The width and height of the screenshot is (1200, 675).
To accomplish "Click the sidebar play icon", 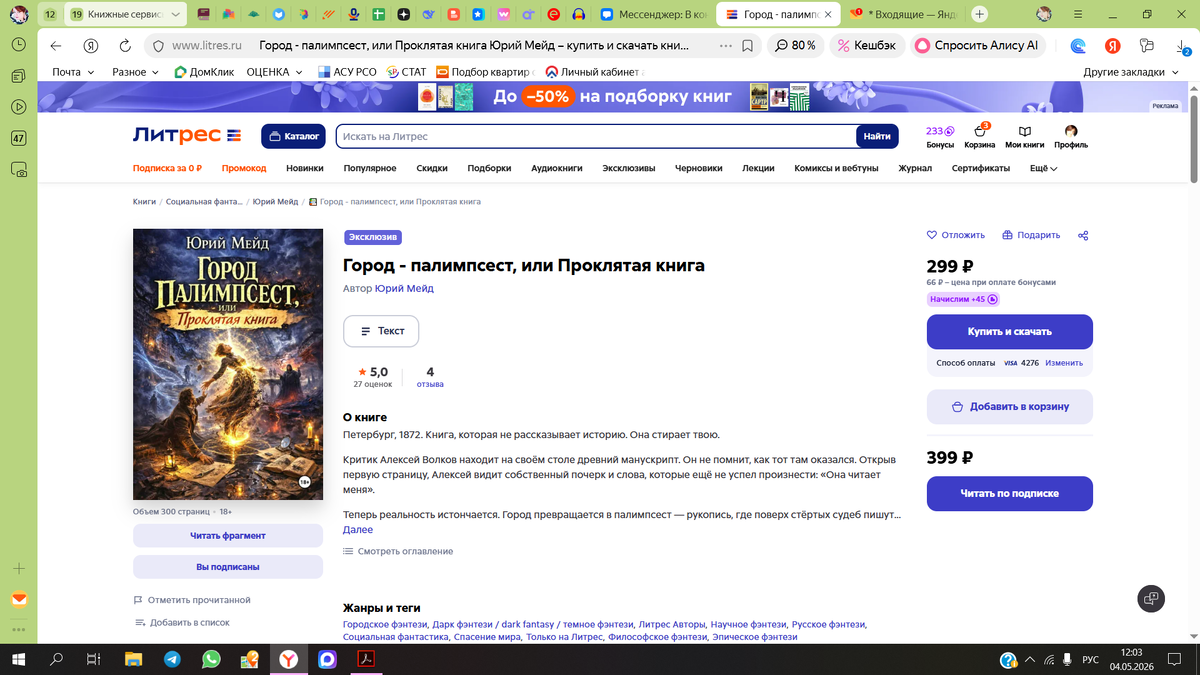I will 19,107.
